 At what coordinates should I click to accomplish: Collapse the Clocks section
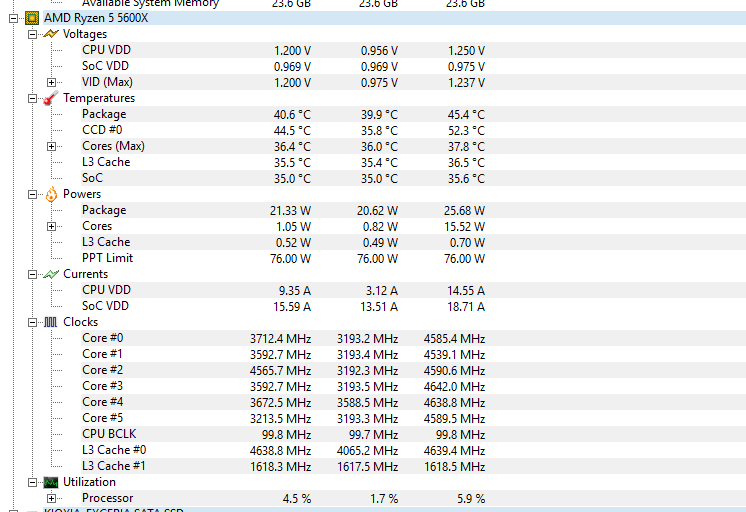[32, 323]
